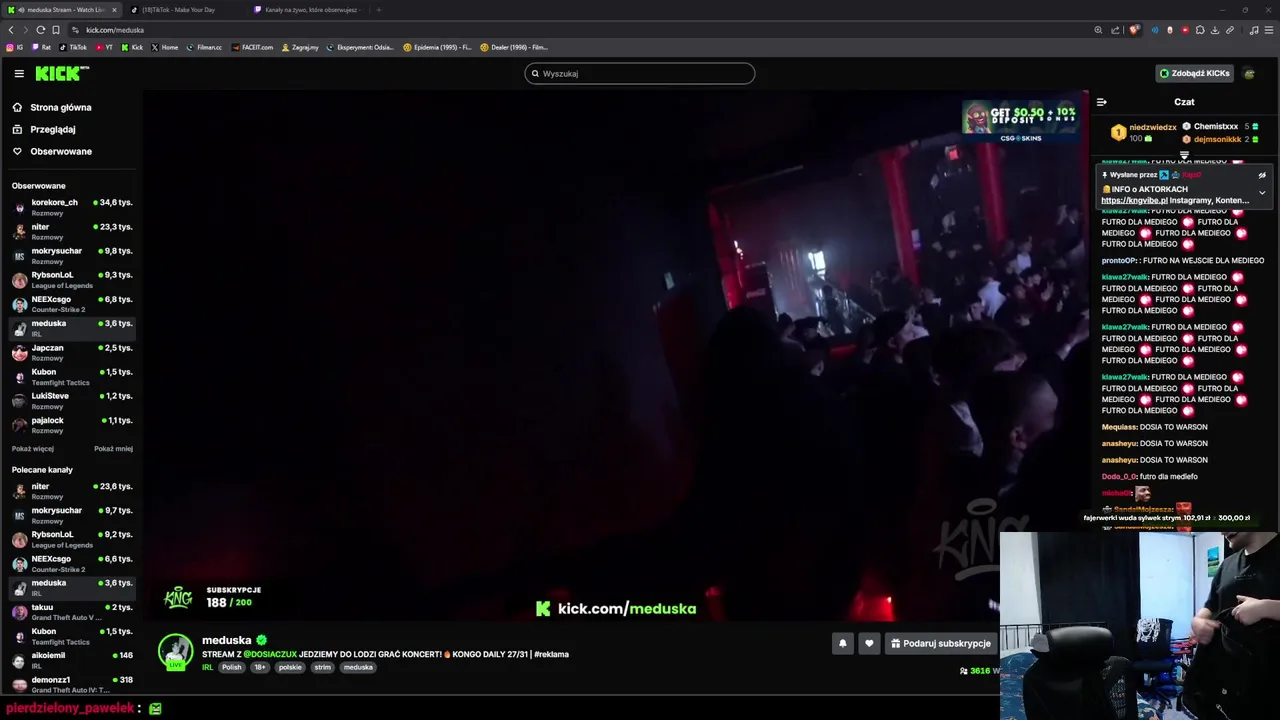Switch to TikTok browser tab
The width and height of the screenshot is (1280, 720).
pos(185,10)
